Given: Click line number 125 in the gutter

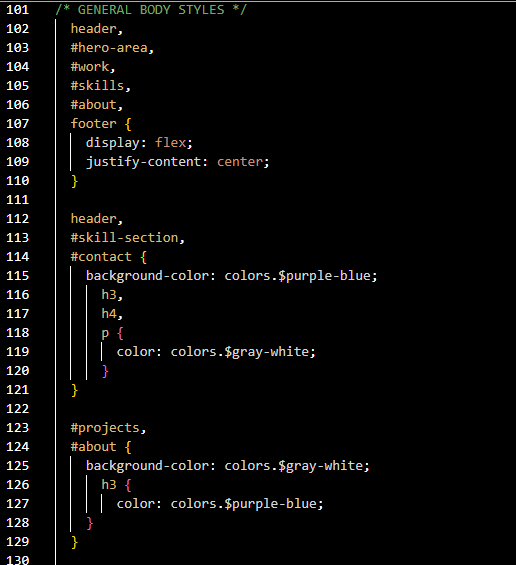Looking at the screenshot, I should click(x=17, y=466).
